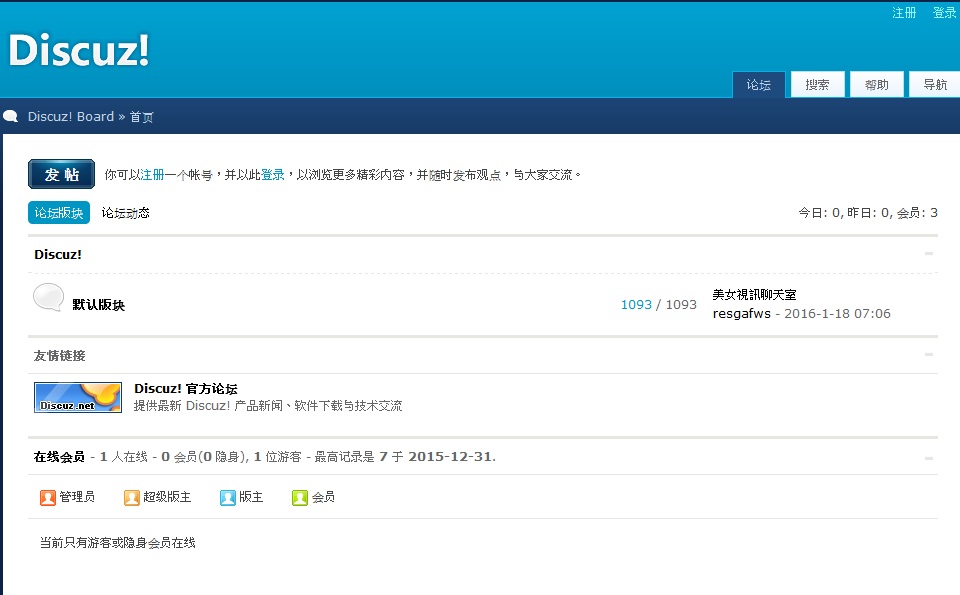The height and width of the screenshot is (595, 960).
Task: Click the blue 1093 topic count
Action: coord(636,304)
